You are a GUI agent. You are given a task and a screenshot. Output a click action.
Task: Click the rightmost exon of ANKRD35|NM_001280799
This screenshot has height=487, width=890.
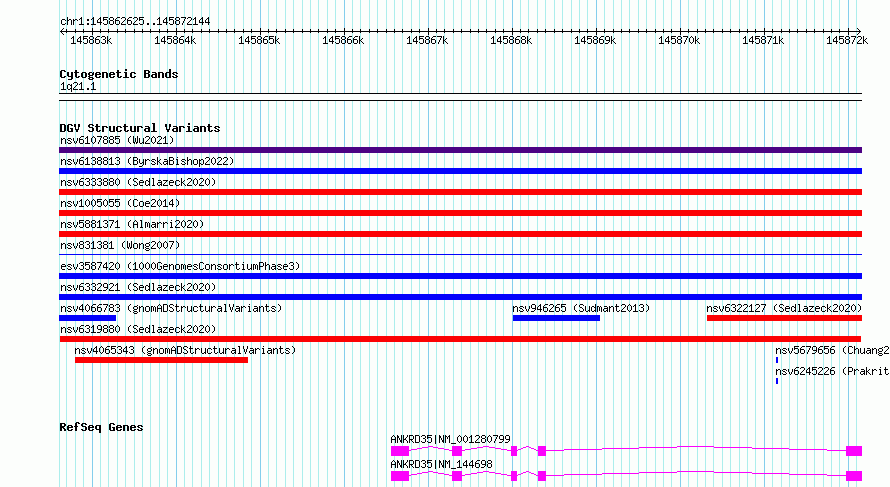(x=854, y=451)
